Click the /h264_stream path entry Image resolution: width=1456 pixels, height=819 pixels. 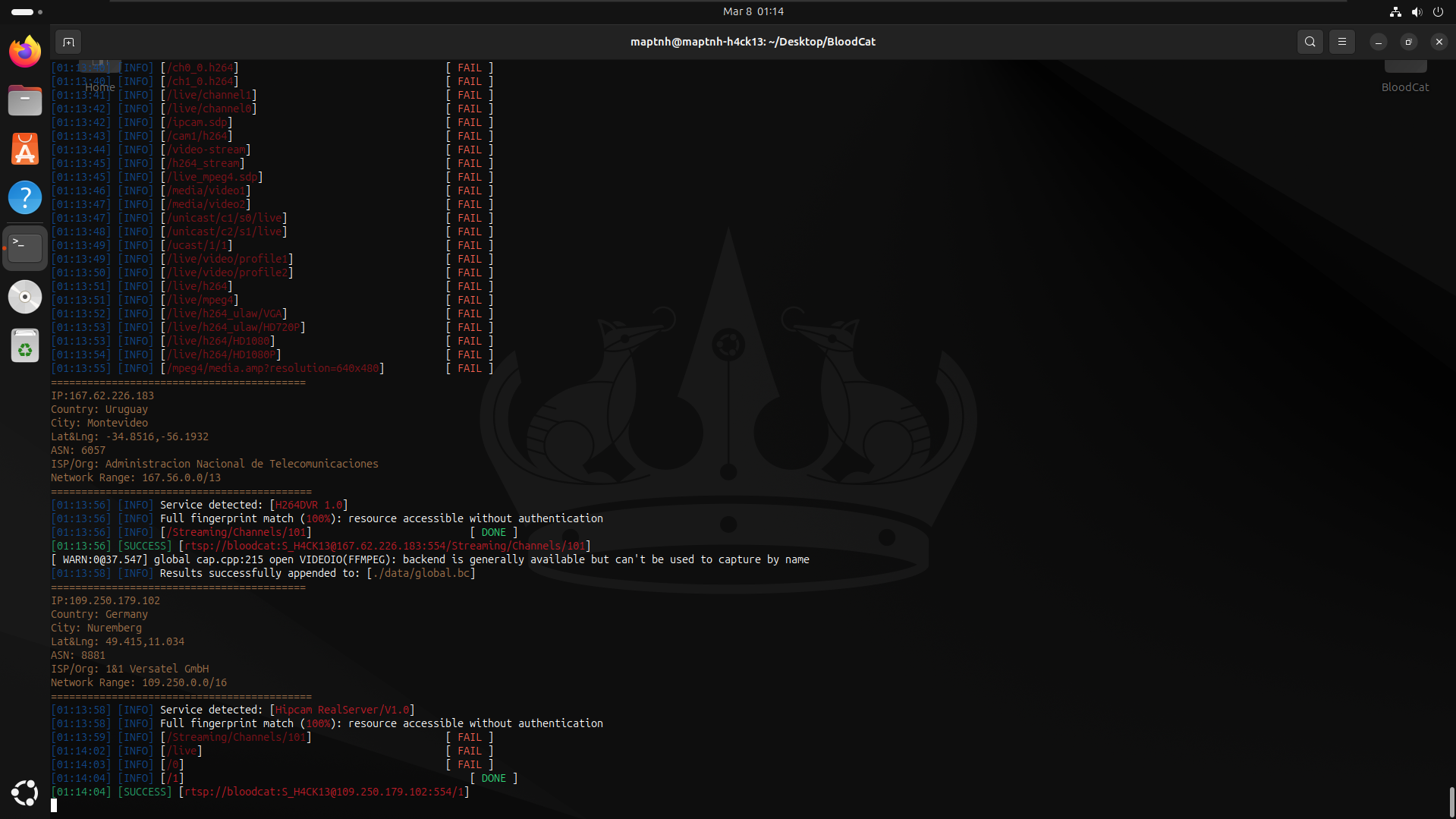203,163
